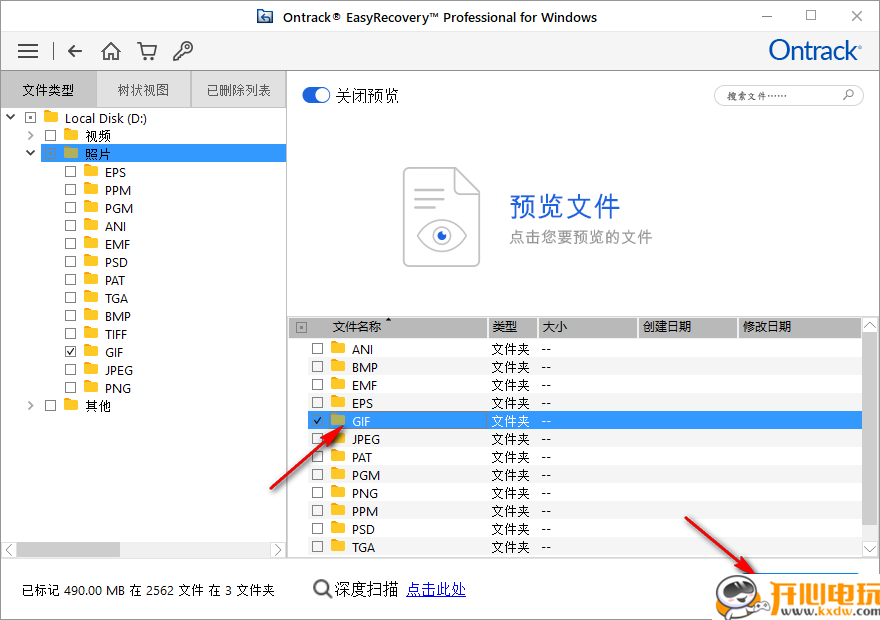Sort by the 创建日期 column header

(688, 327)
